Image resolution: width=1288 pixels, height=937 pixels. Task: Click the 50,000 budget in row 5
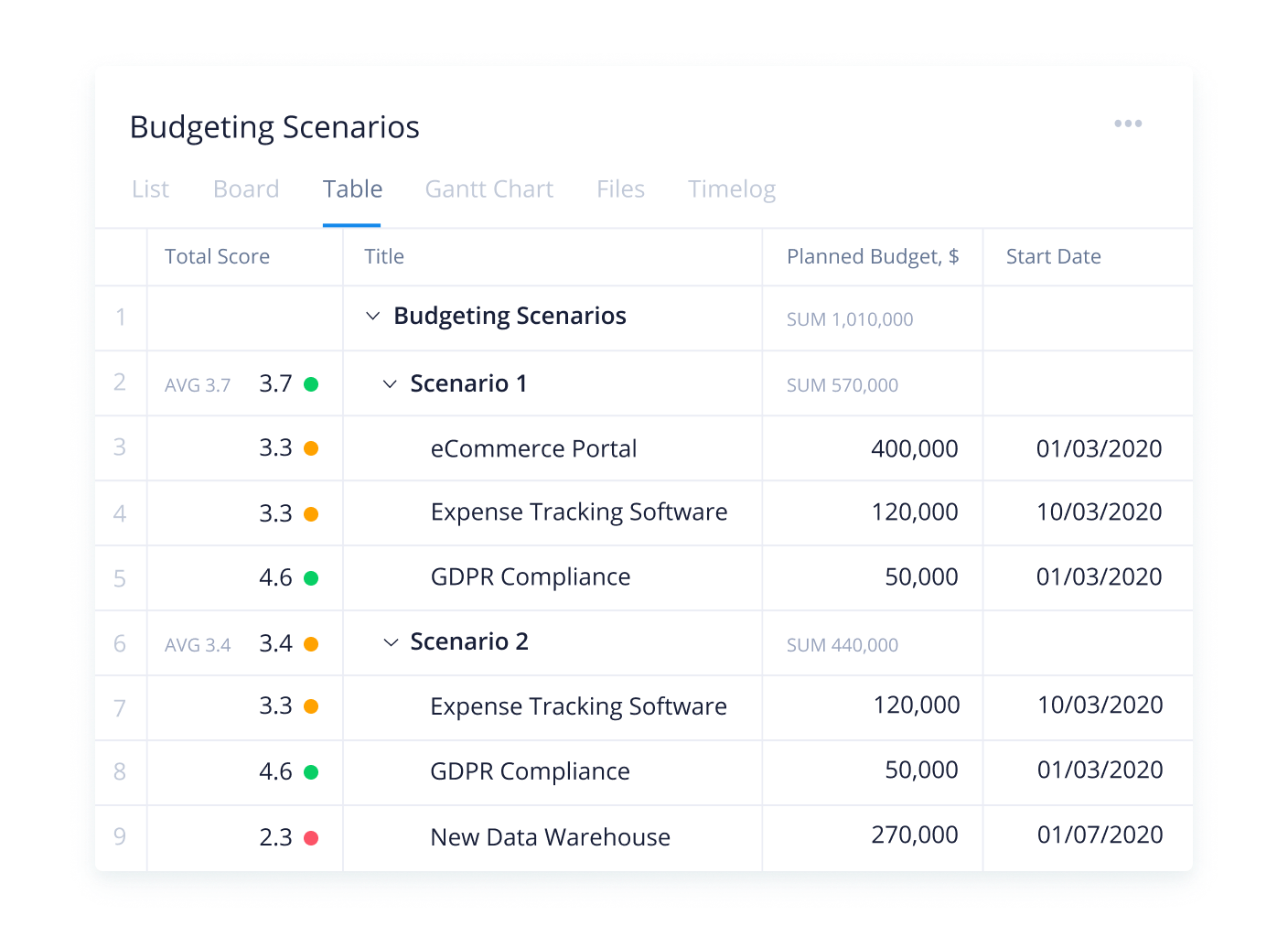coord(921,577)
